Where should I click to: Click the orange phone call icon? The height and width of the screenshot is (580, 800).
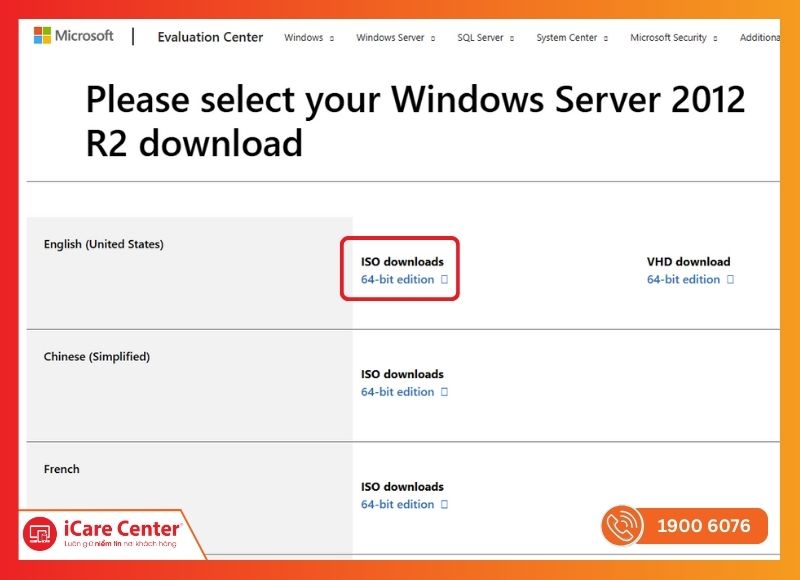[622, 525]
